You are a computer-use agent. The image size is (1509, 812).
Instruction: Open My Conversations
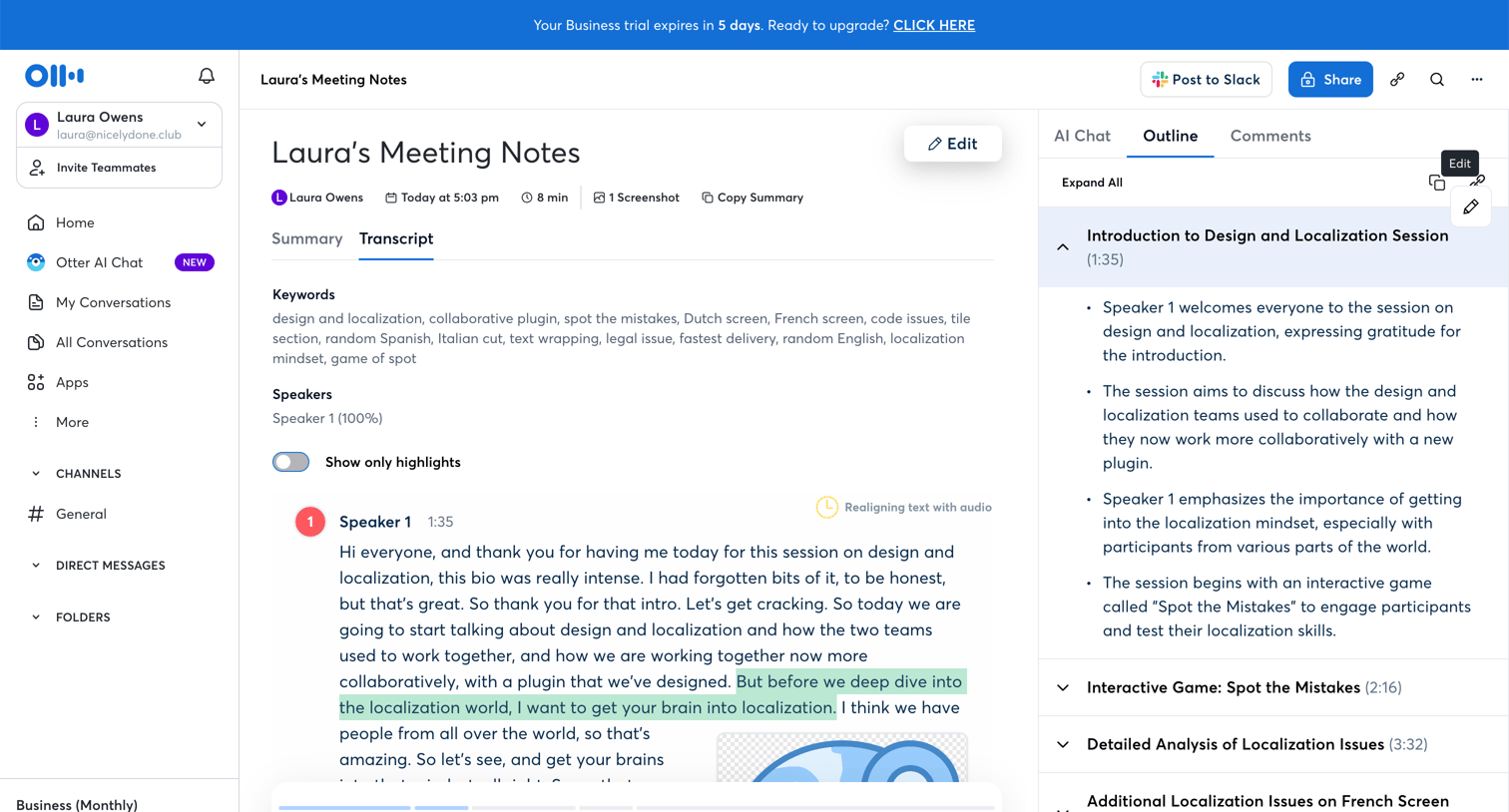113,302
